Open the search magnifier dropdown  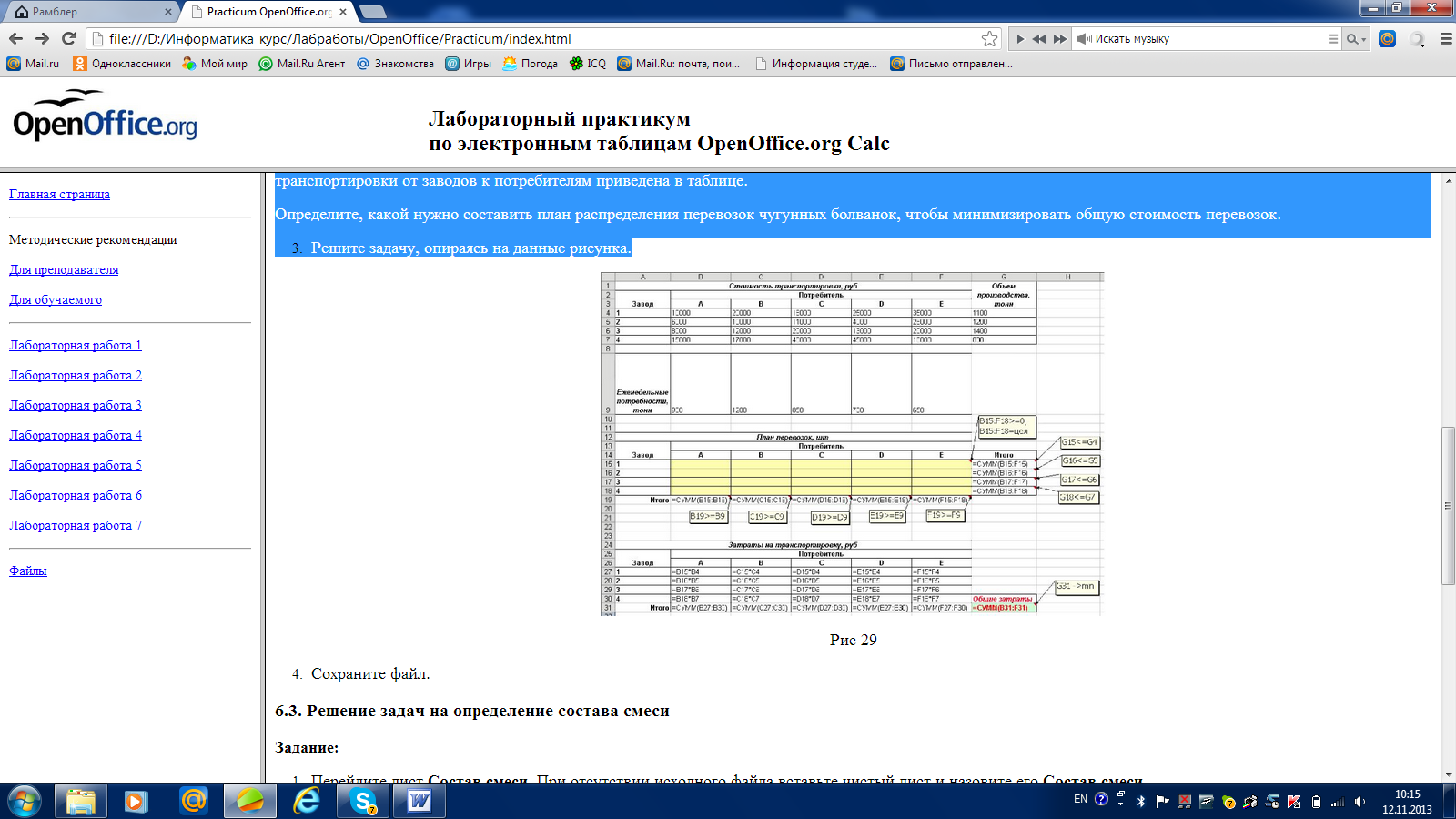[x=1356, y=39]
